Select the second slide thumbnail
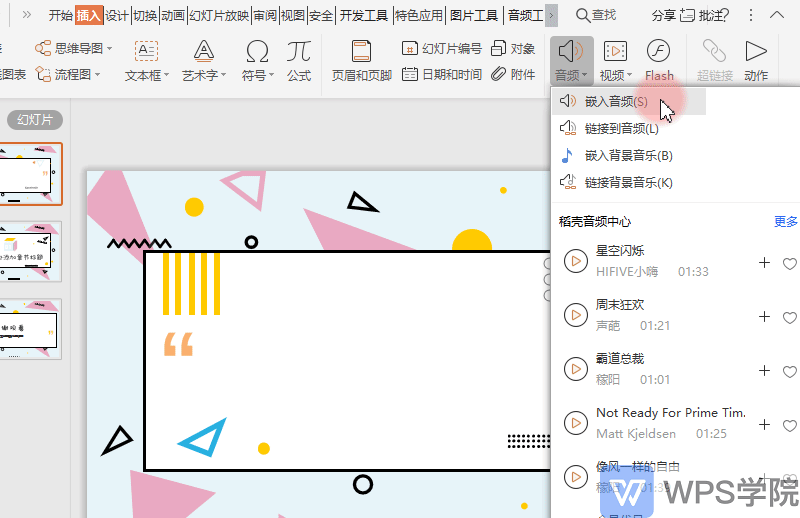The width and height of the screenshot is (800, 518). [x=31, y=251]
